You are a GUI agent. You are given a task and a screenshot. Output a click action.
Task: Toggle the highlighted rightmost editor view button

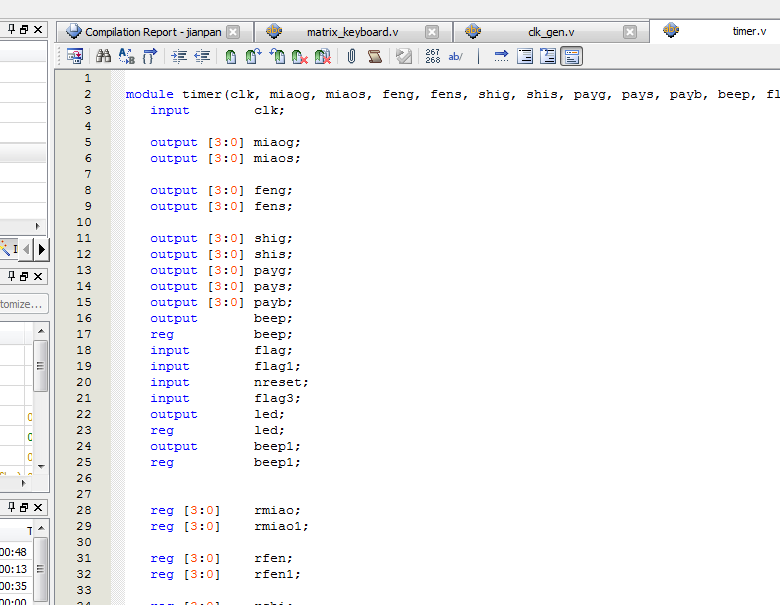(572, 57)
